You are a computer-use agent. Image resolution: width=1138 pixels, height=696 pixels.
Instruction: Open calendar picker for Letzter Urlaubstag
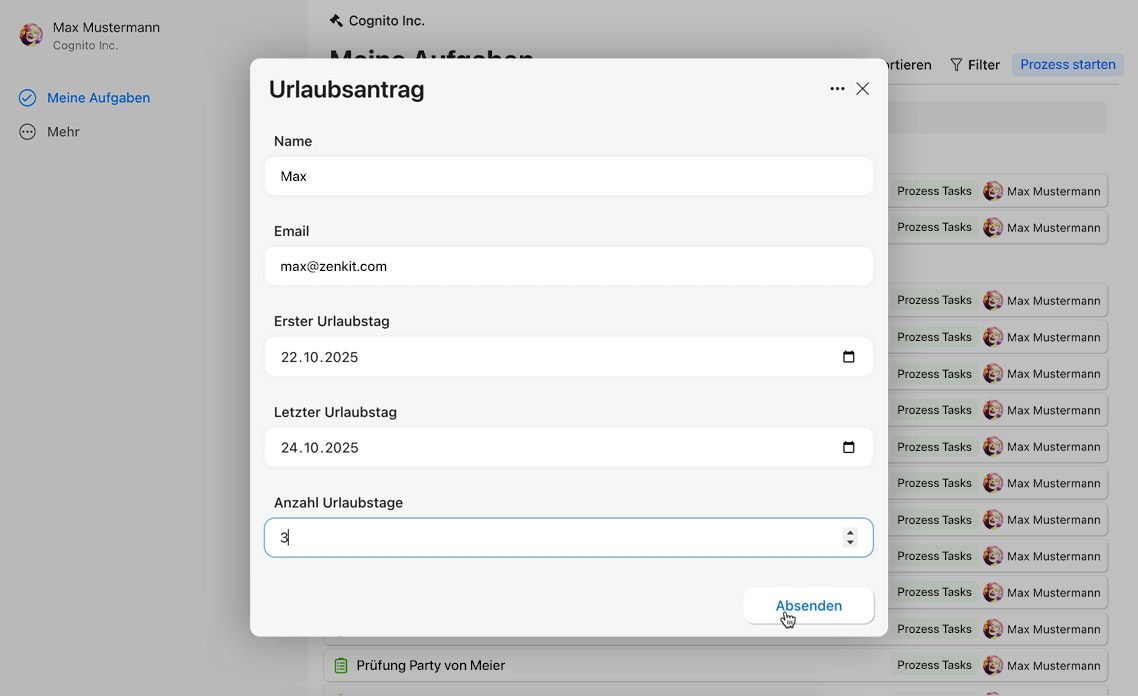[849, 448]
